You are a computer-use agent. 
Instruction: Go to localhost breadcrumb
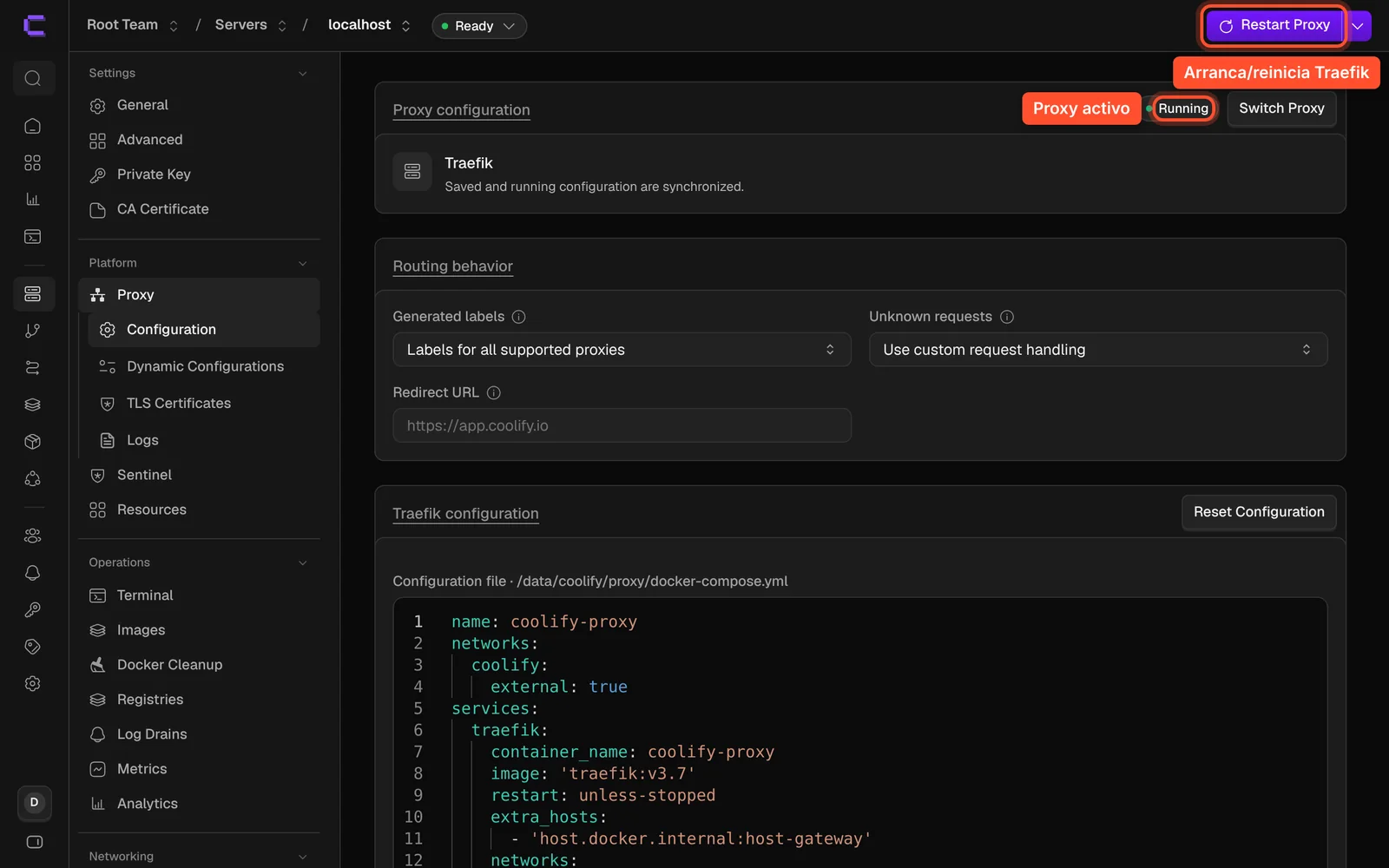[359, 25]
